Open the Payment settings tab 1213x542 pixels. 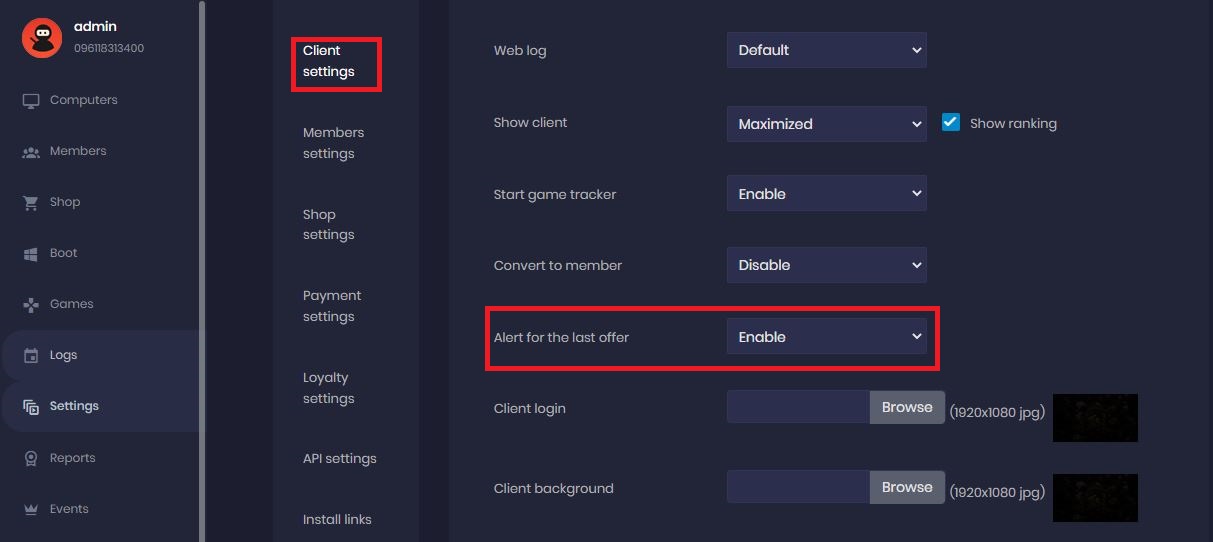coord(332,306)
